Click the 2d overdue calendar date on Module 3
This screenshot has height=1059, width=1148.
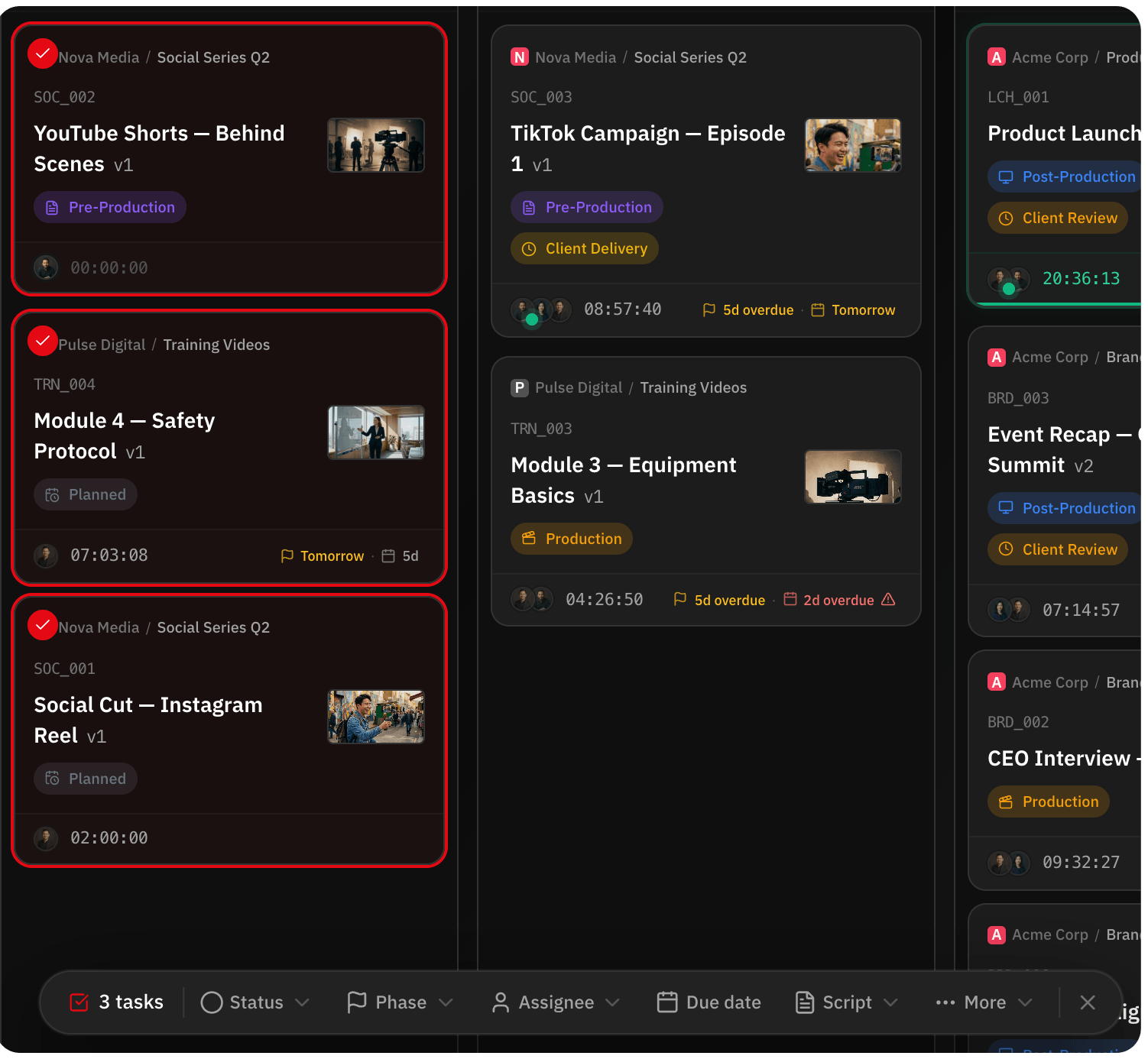coord(829,600)
